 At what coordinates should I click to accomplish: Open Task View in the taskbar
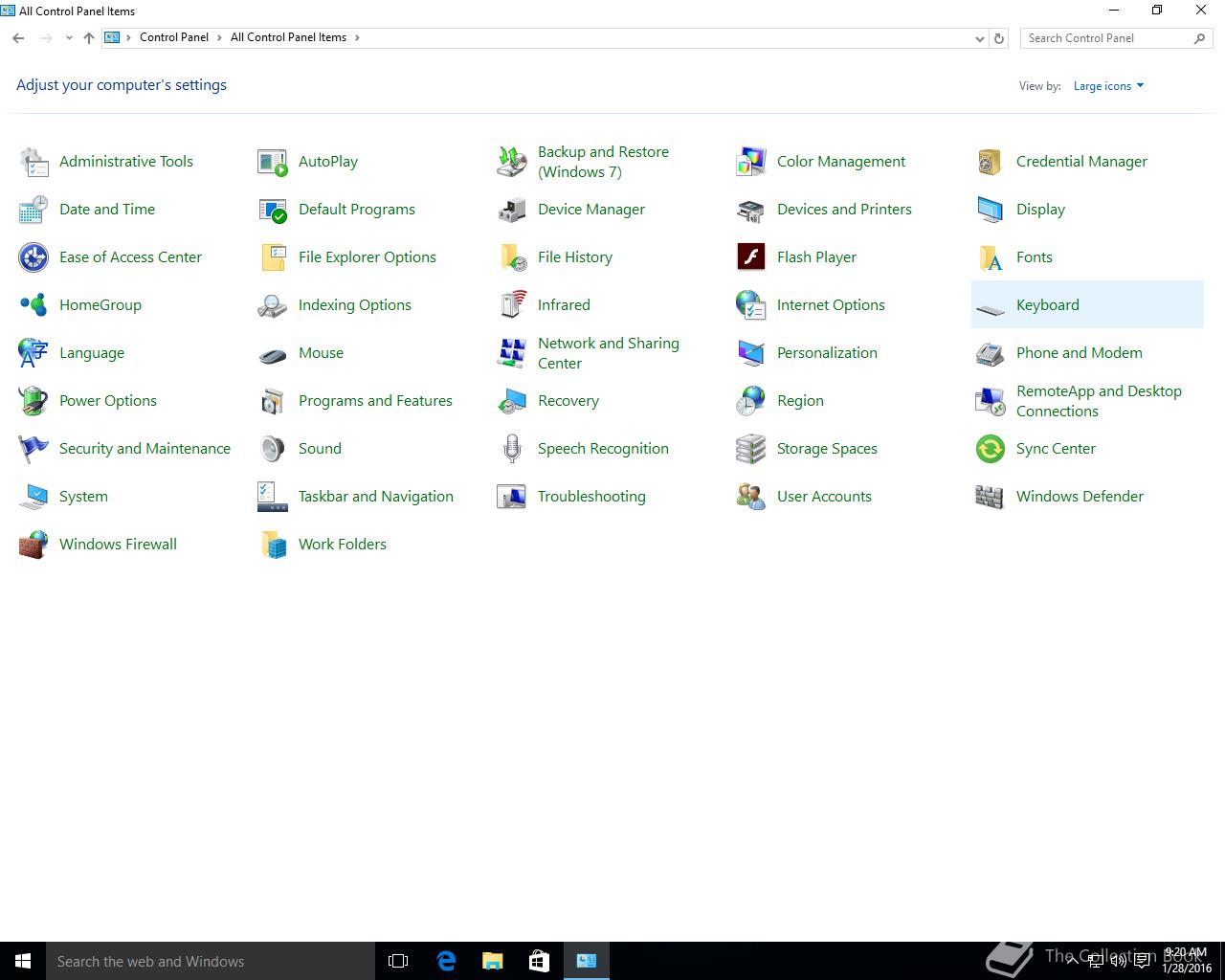[398, 961]
